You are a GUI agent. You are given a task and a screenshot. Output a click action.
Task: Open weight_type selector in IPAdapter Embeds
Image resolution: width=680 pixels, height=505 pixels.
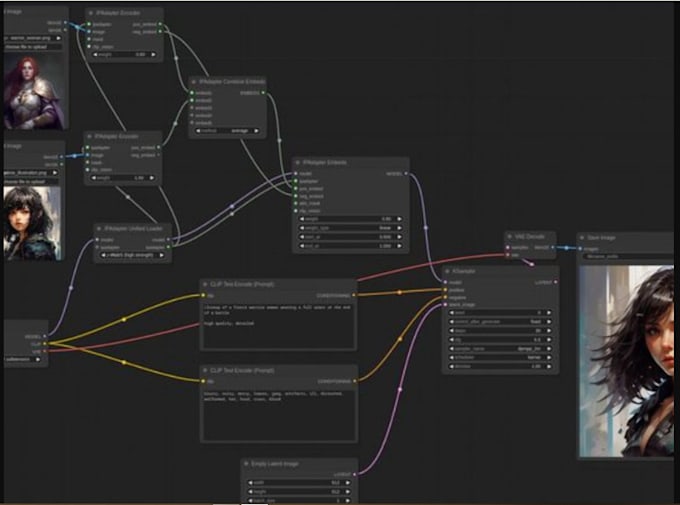click(x=350, y=227)
